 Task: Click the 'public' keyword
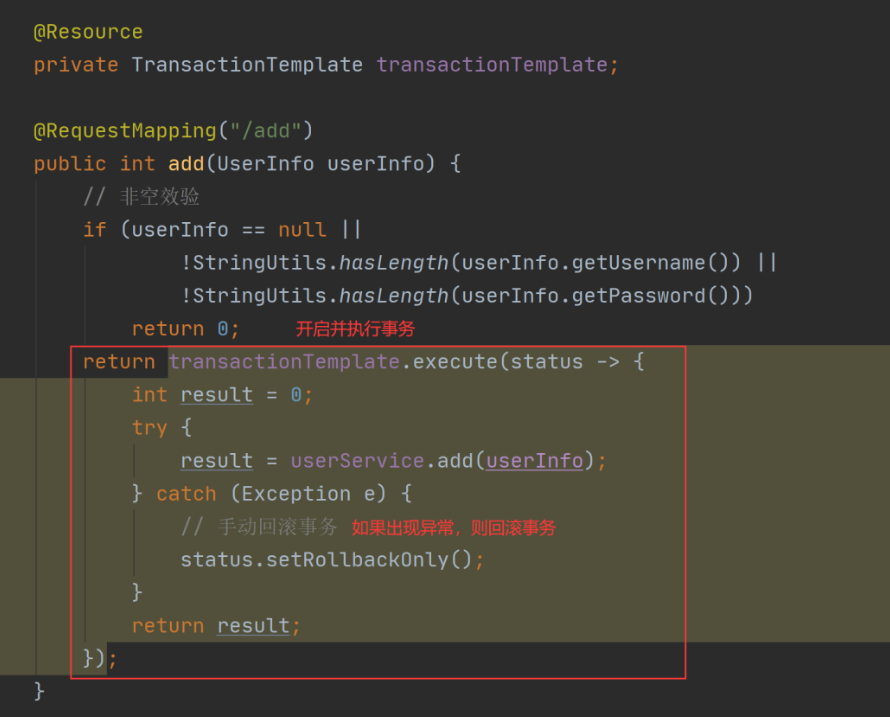pyautogui.click(x=70, y=164)
